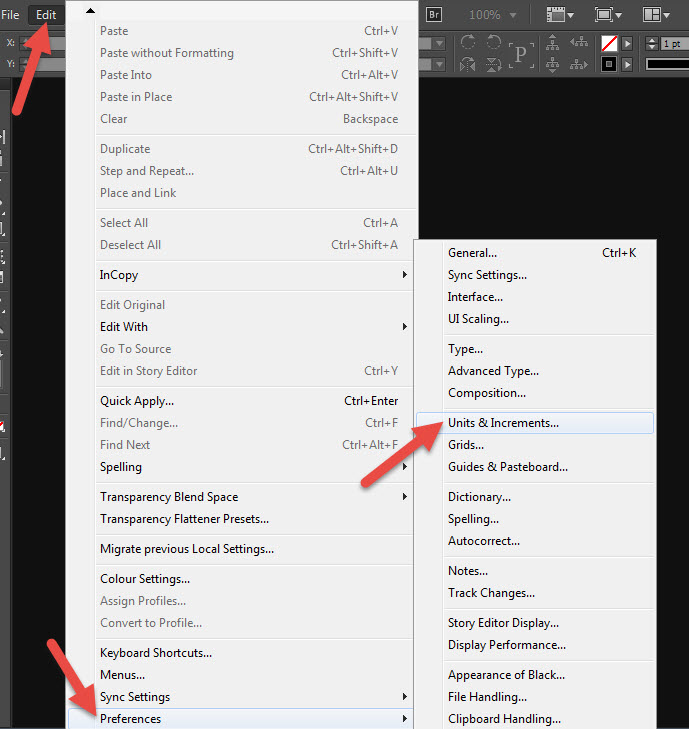Viewport: 689px width, 729px height.
Task: Open Composition... preferences
Action: (x=535, y=393)
